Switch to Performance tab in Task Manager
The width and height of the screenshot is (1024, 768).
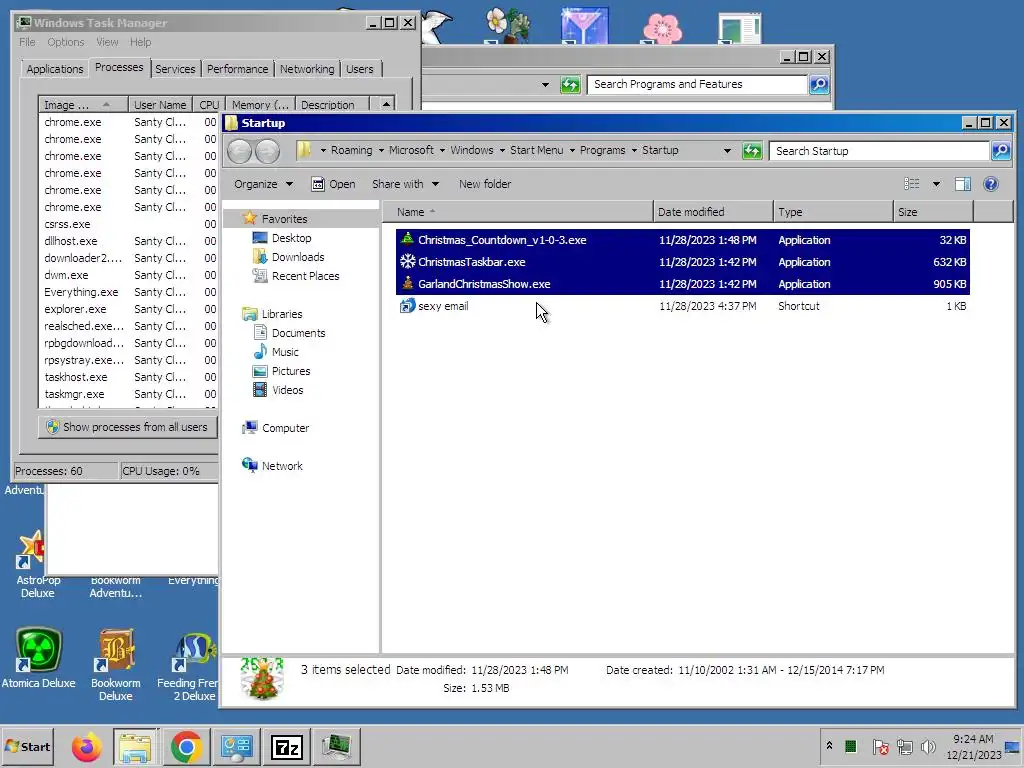[x=238, y=69]
